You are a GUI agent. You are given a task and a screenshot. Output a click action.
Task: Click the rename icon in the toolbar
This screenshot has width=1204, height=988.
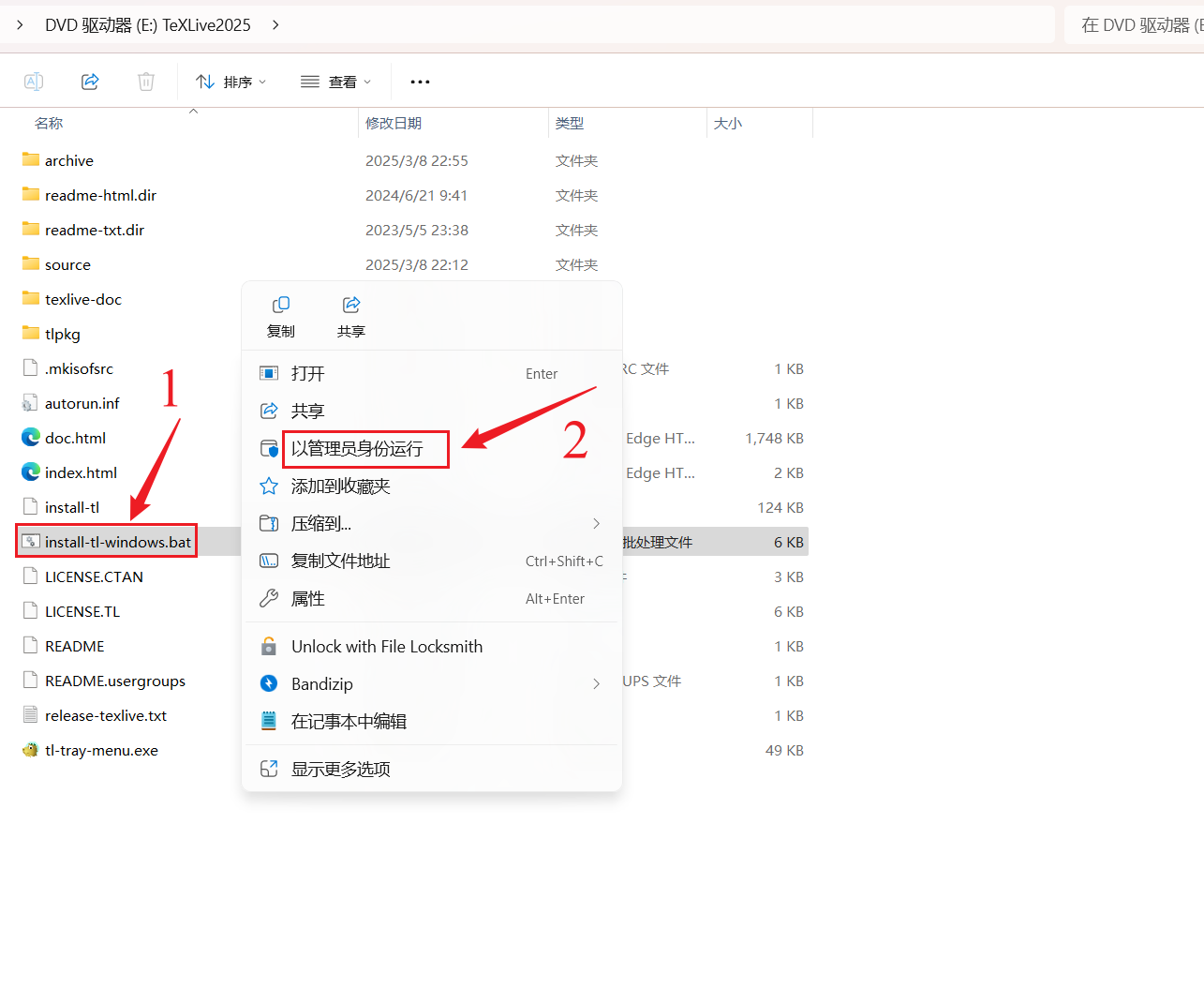coord(34,82)
